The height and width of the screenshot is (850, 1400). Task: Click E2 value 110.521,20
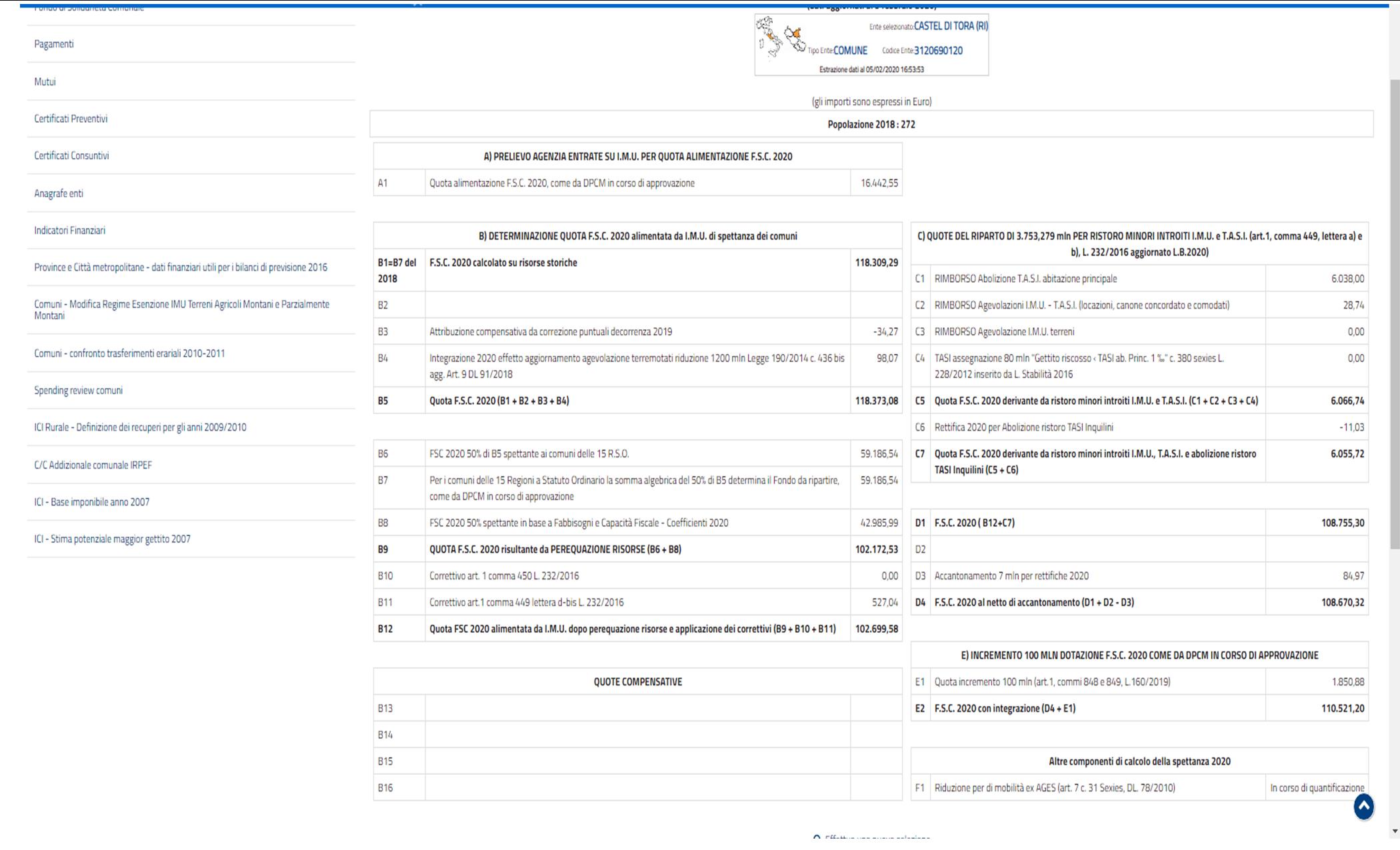pyautogui.click(x=1343, y=709)
